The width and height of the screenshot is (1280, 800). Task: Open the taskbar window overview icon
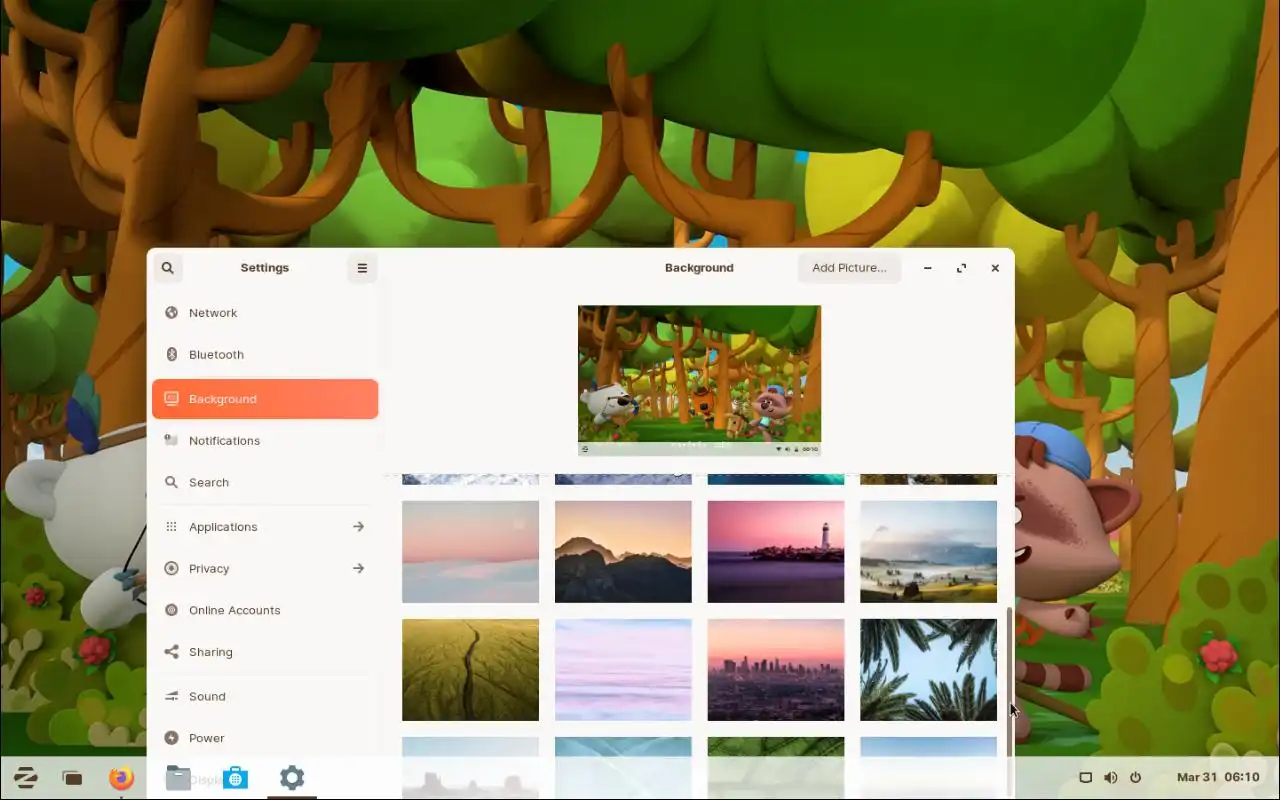point(72,778)
